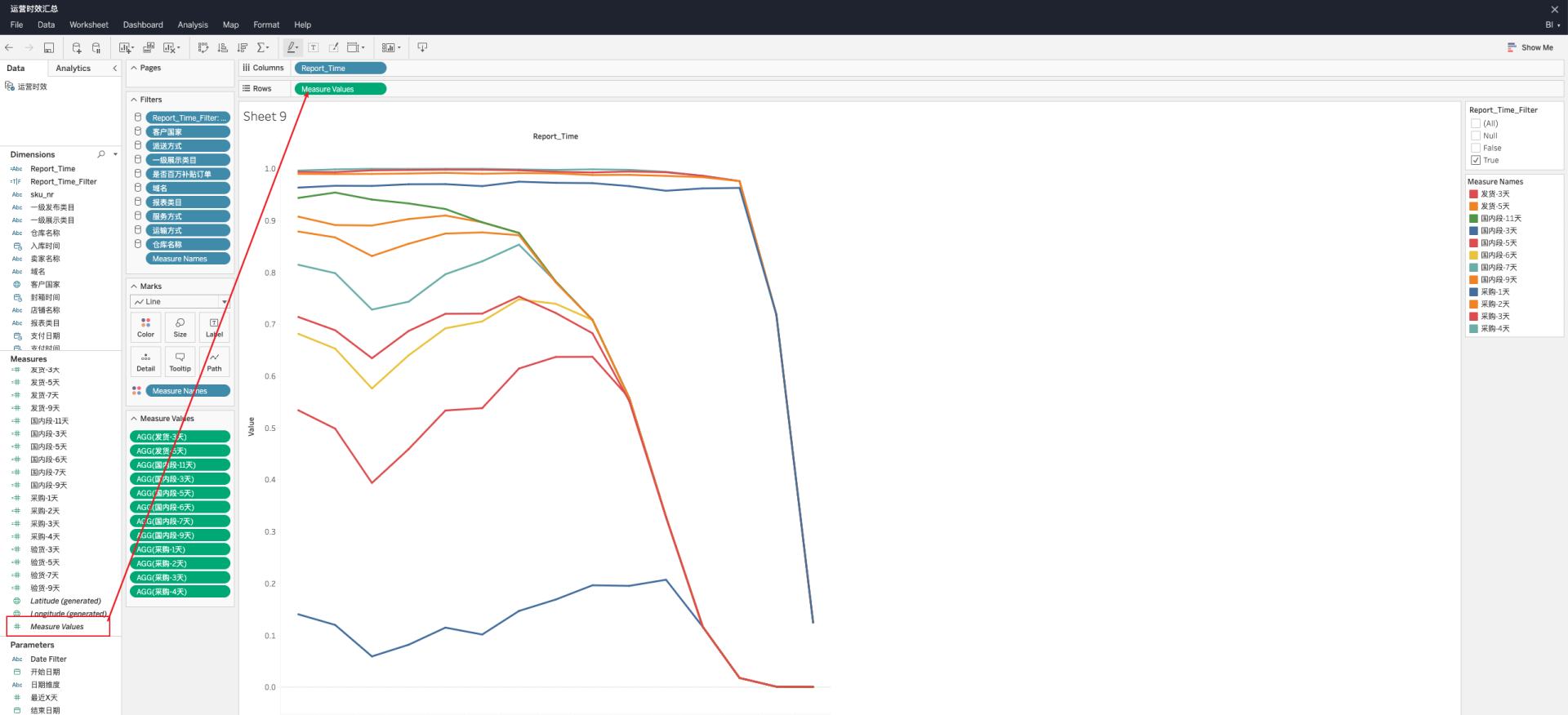Click the Measure Values pill on Rows
The image size is (1568, 715).
click(341, 89)
